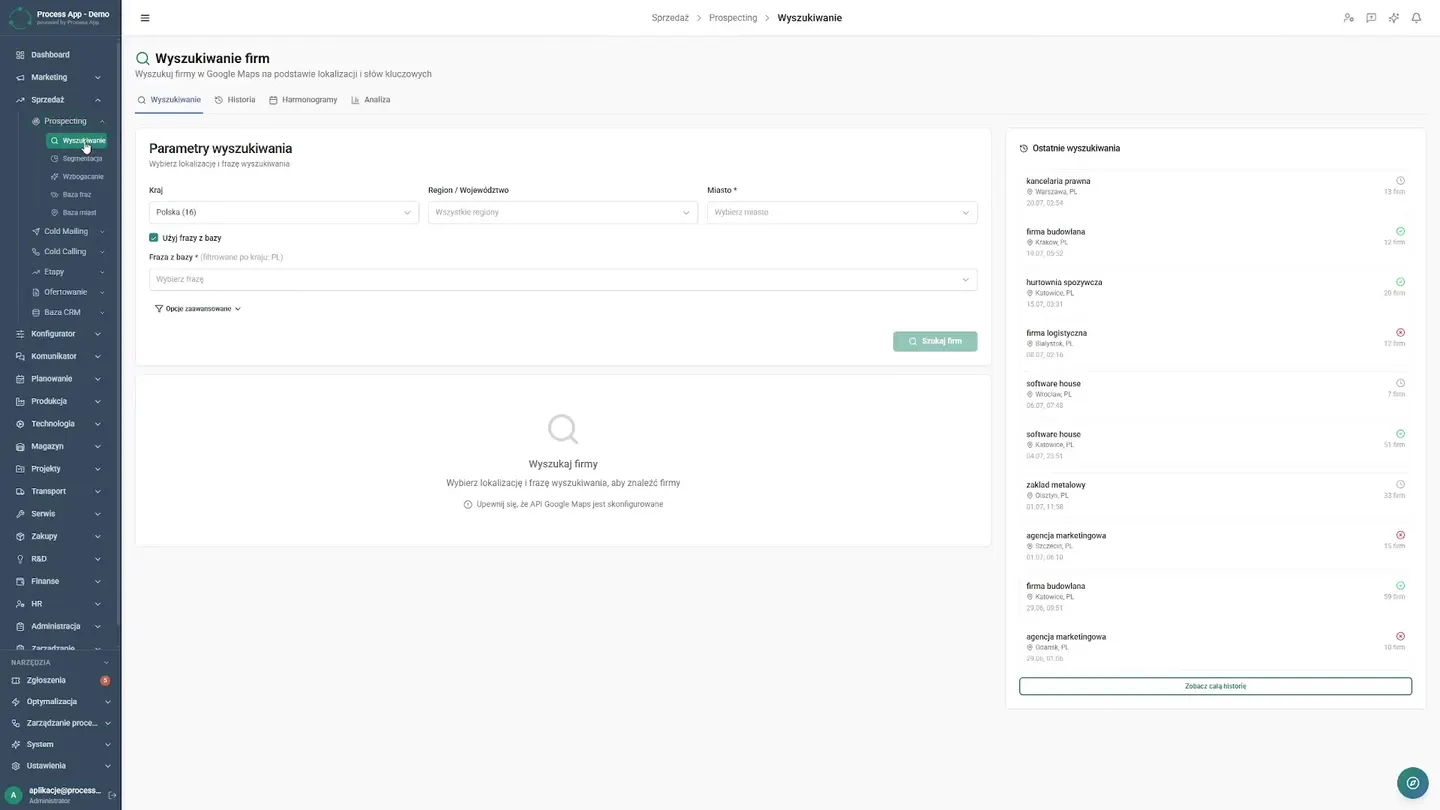Screen dimensions: 1440x810
Task: Click the sparkle AI icon in top bar
Action: (x=1394, y=18)
